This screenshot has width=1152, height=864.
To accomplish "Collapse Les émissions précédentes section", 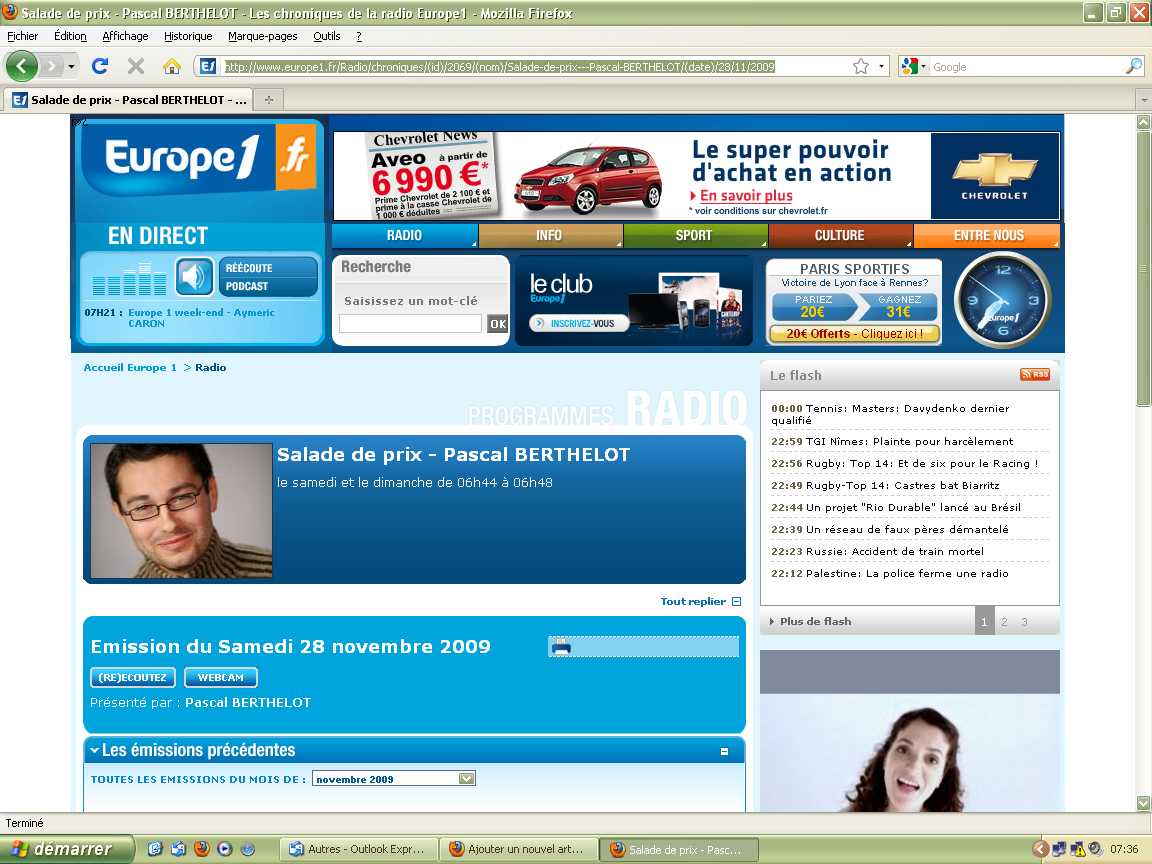I will pos(724,751).
